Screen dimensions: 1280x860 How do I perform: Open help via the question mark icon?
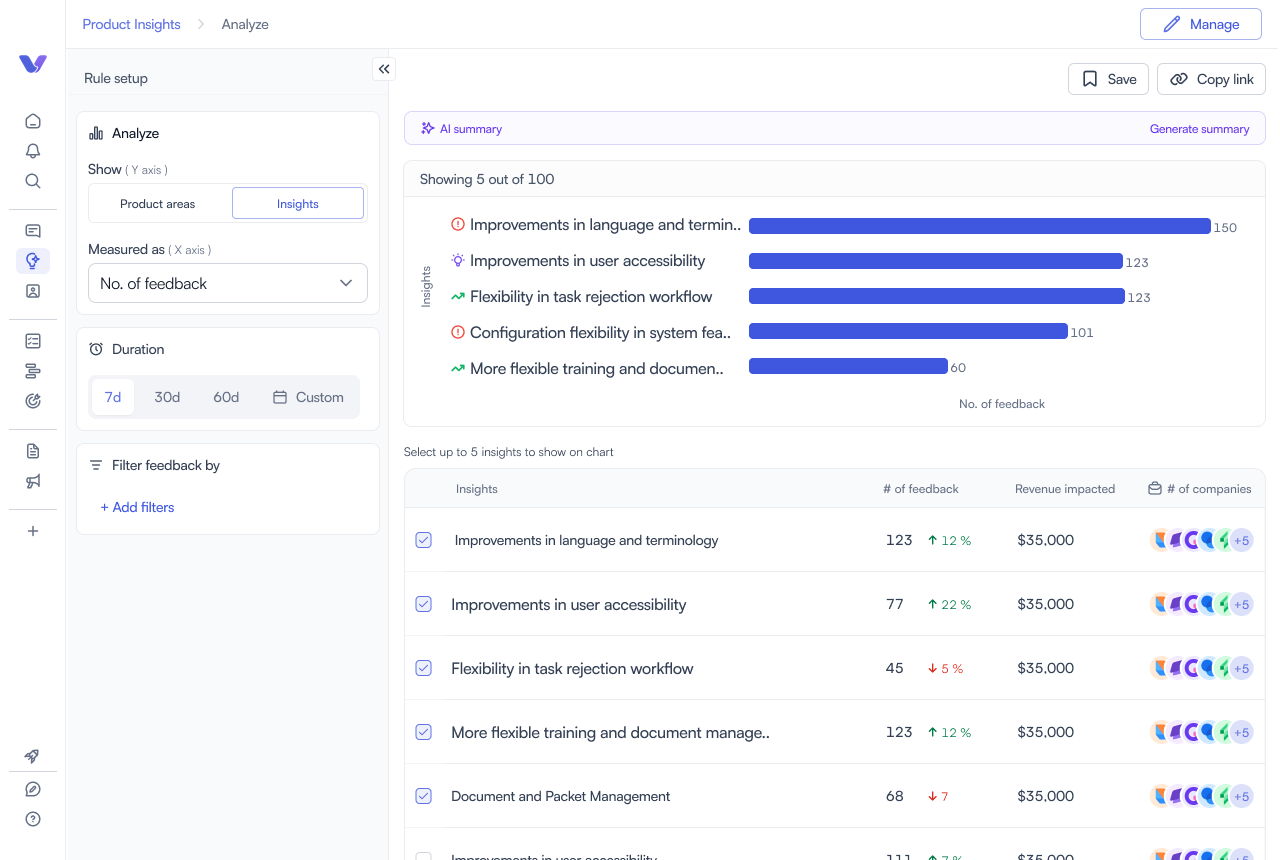click(33, 819)
